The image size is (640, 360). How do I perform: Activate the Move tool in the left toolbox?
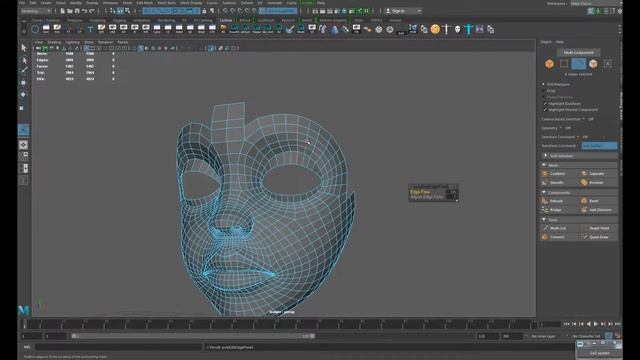24,82
